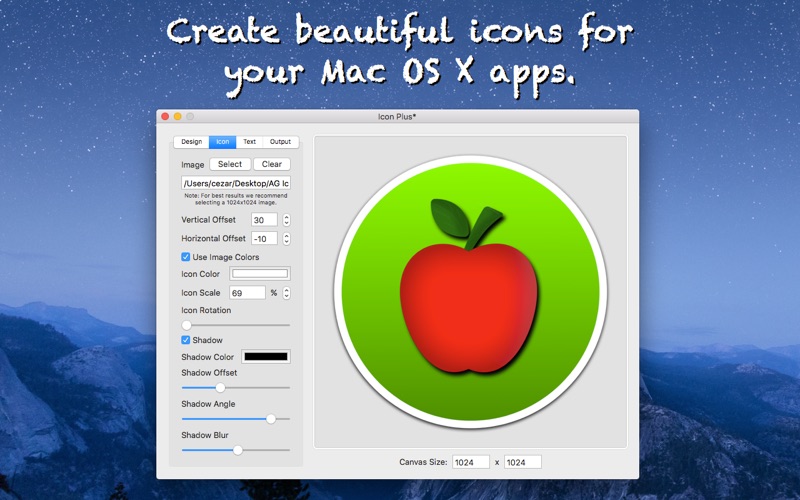Click the image file path field
The image size is (800, 500).
(x=236, y=183)
